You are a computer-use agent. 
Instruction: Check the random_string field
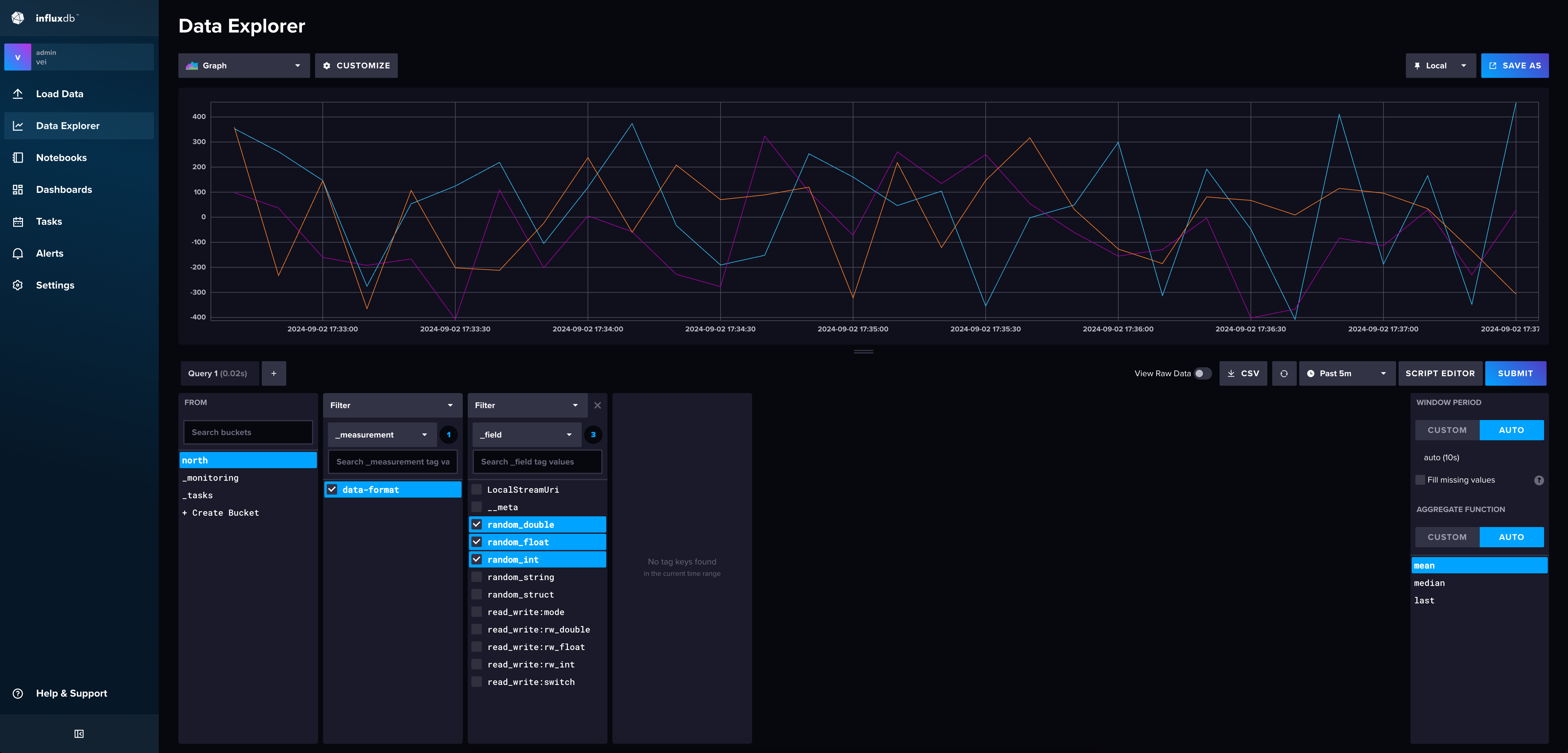click(x=477, y=577)
